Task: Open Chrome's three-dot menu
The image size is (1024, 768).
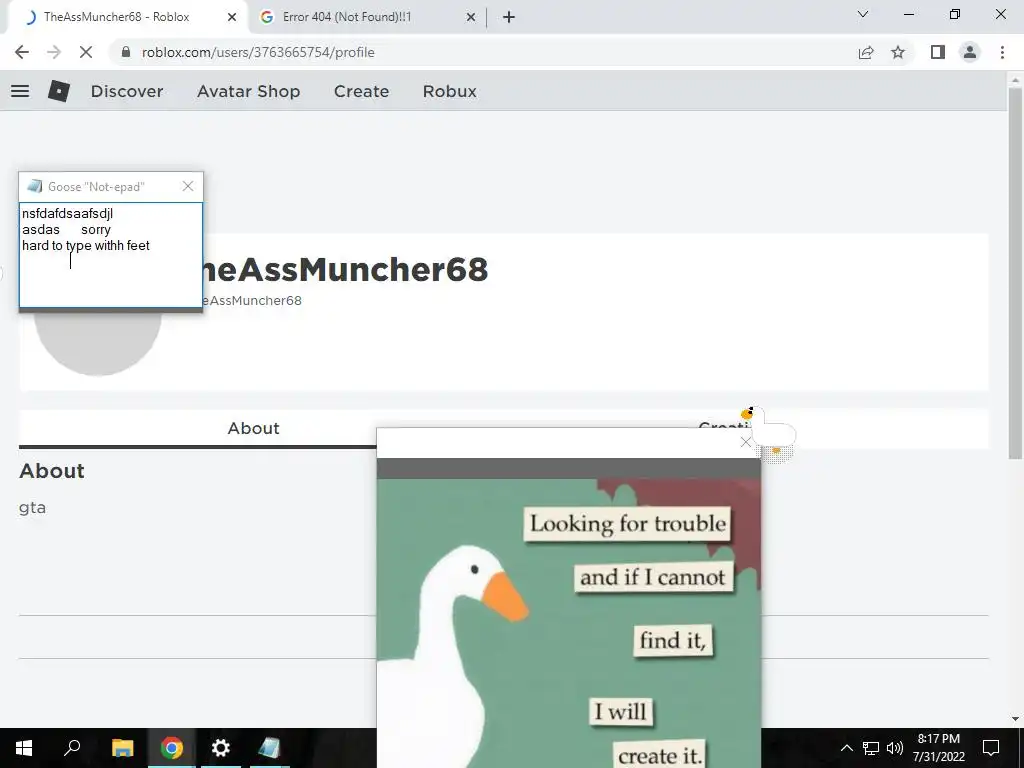Action: [x=1002, y=52]
